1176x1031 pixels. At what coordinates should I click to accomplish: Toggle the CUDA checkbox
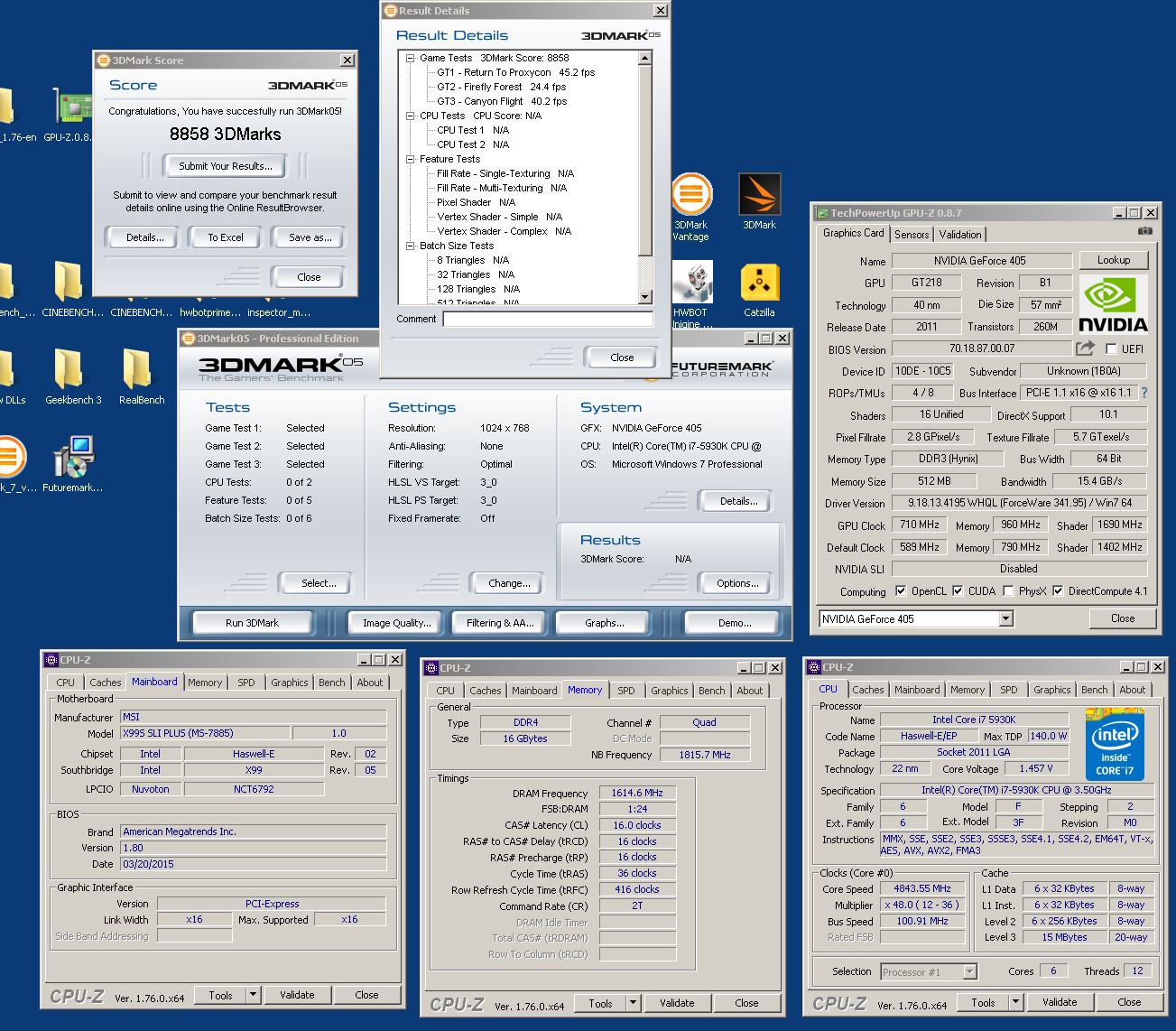(958, 591)
